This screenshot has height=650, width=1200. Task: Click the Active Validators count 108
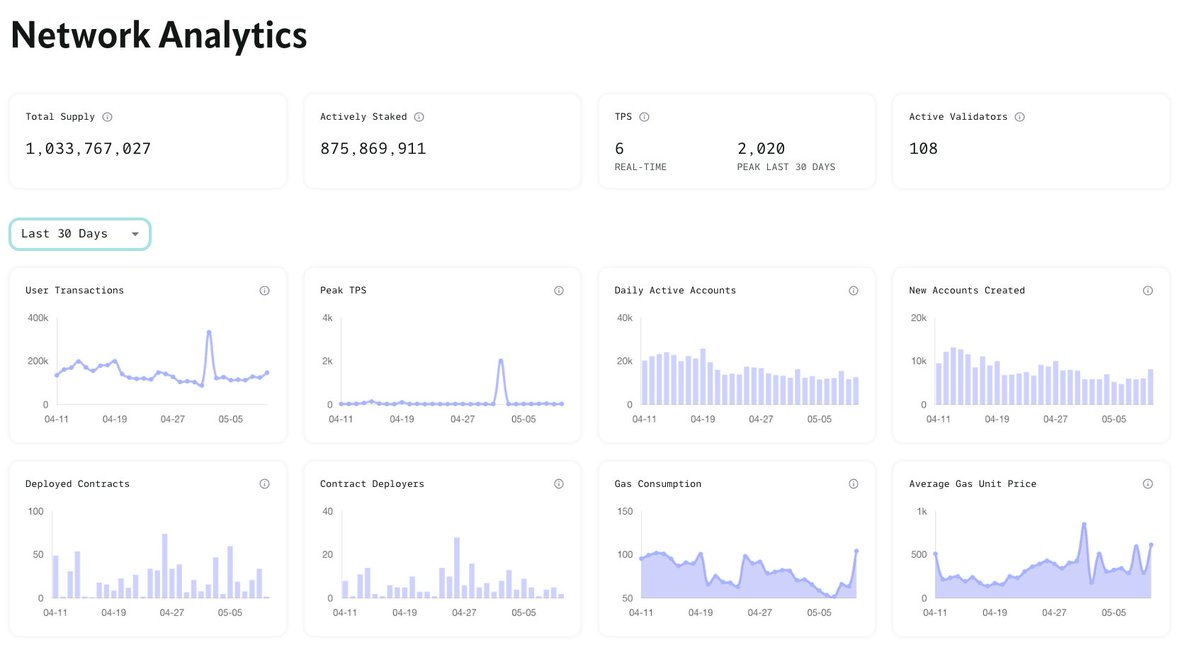tap(923, 149)
